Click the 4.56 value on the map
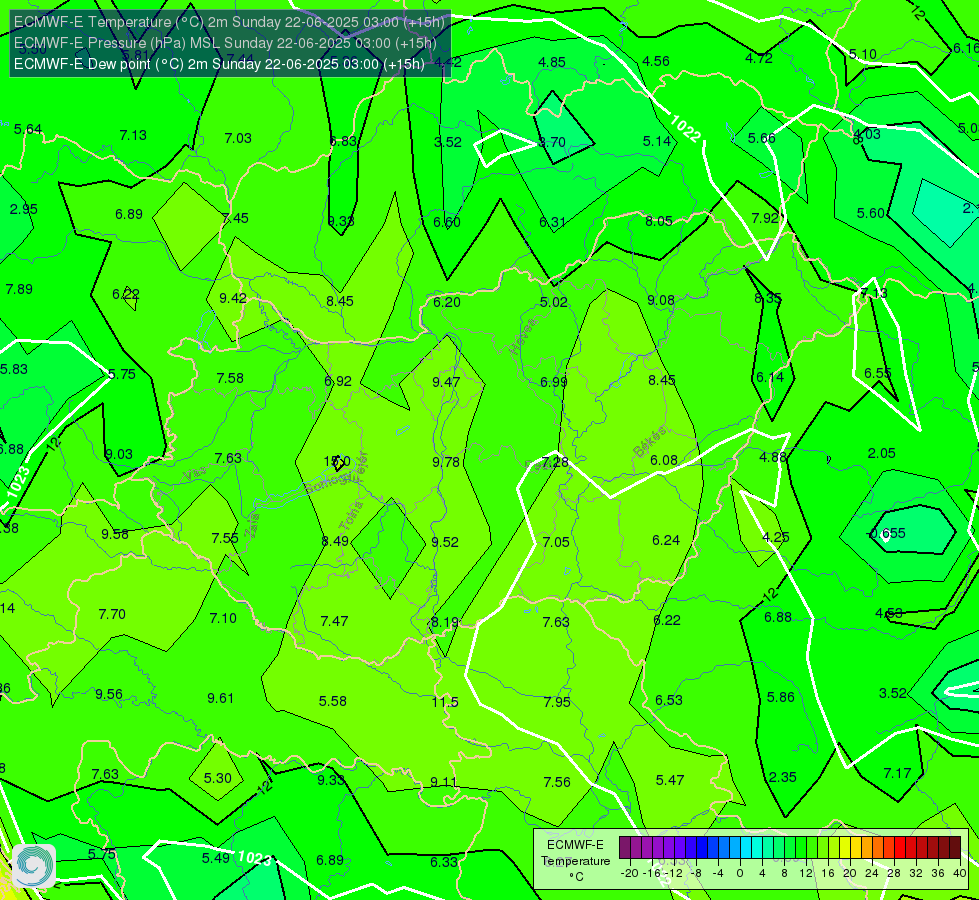This screenshot has height=900, width=979. point(656,61)
